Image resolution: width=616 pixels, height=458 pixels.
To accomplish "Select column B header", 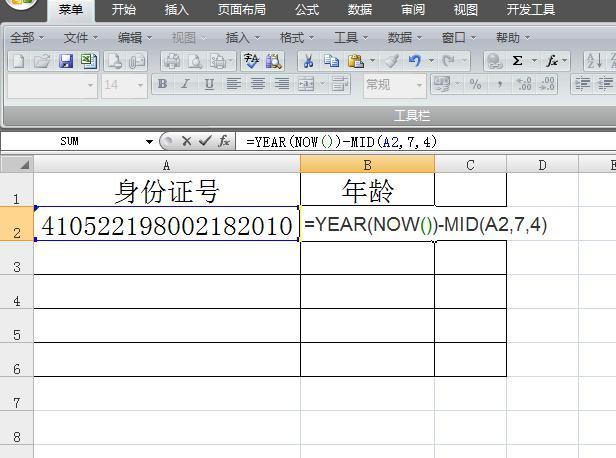I will [x=367, y=165].
